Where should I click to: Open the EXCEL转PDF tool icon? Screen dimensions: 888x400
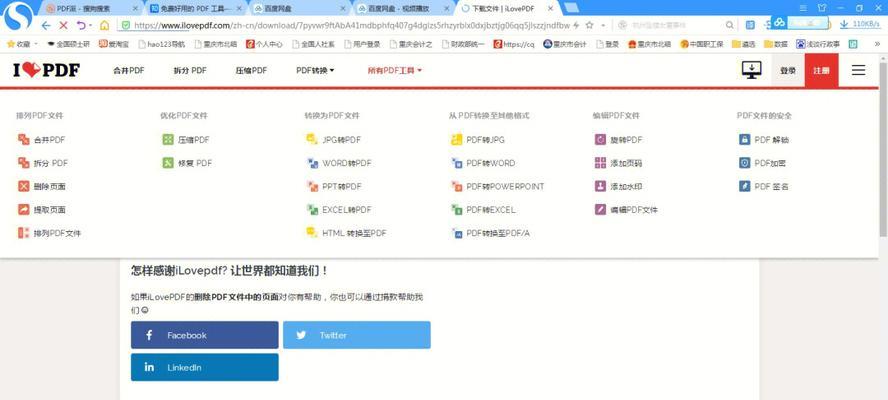312,210
